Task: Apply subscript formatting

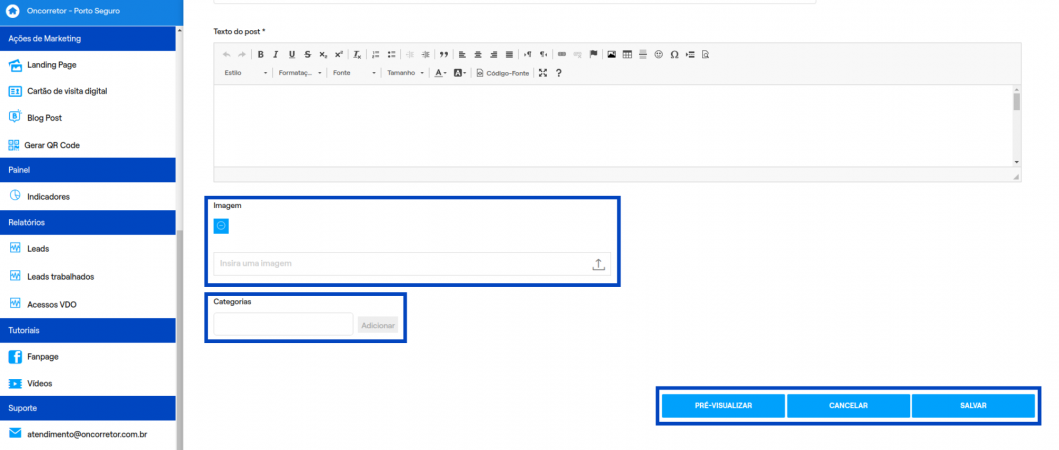Action: click(323, 55)
